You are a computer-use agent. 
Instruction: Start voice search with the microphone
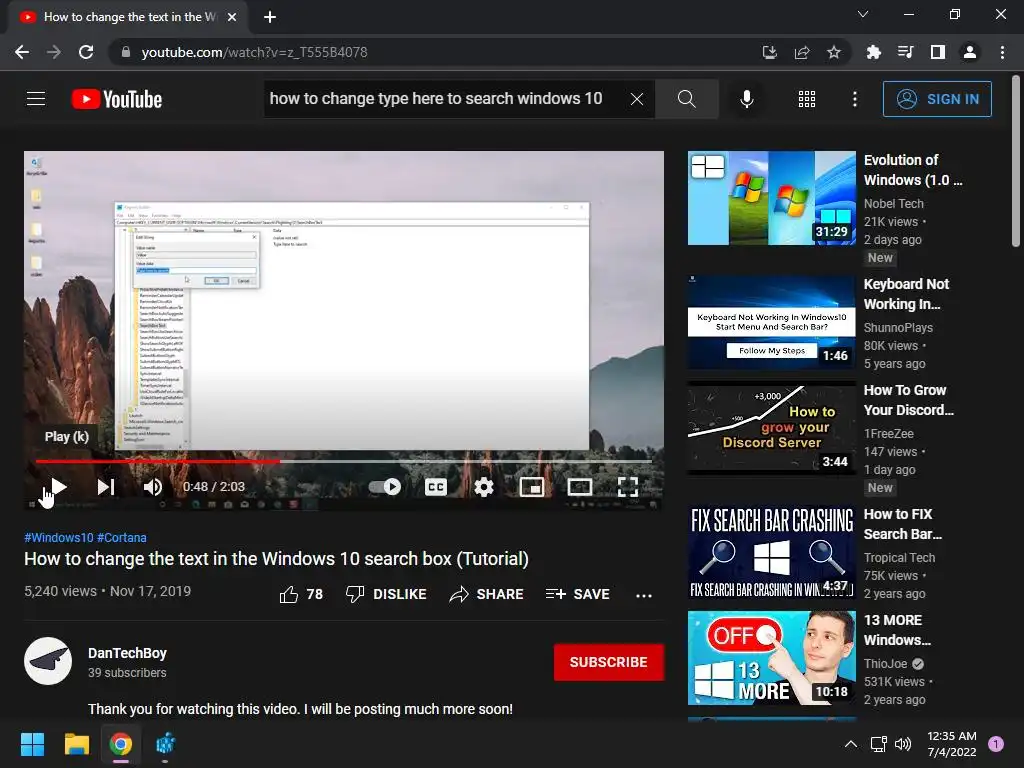click(746, 99)
